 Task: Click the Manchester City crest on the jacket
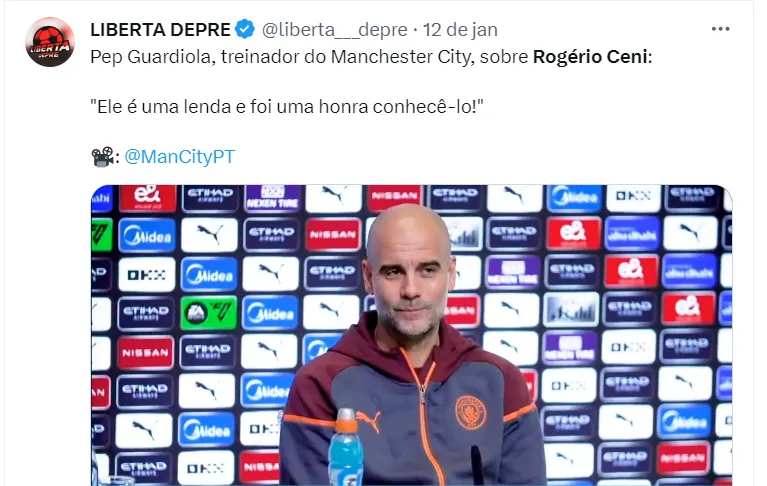tap(471, 412)
